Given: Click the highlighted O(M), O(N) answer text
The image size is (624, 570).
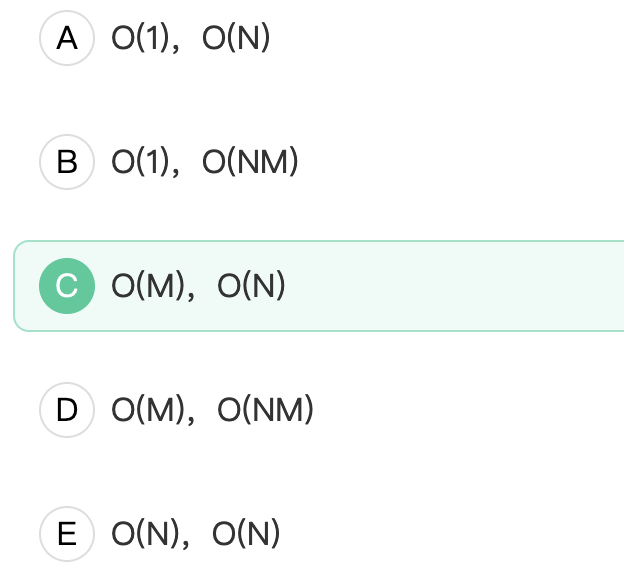Looking at the screenshot, I should click(x=198, y=286).
